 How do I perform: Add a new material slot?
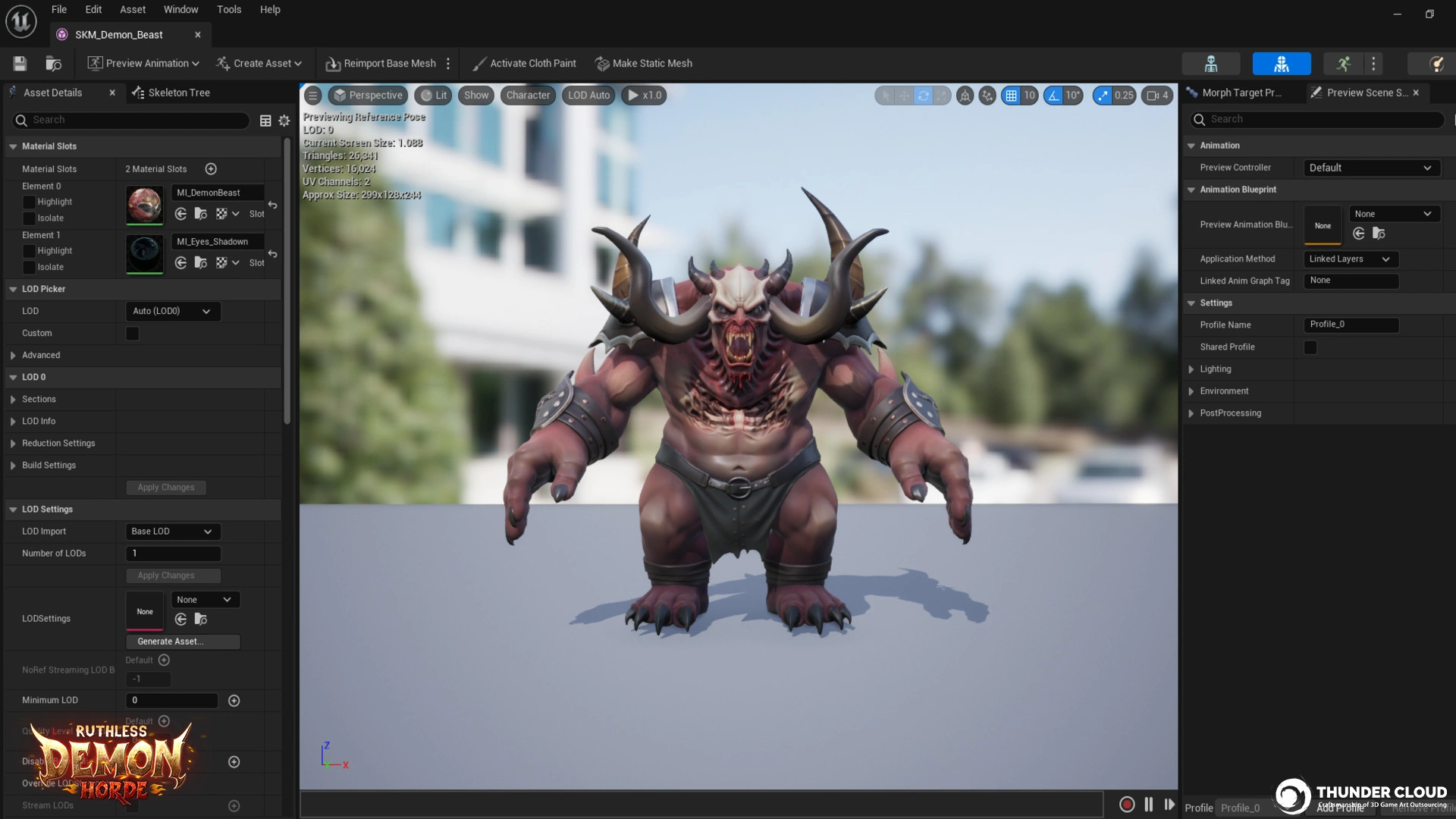coord(211,169)
